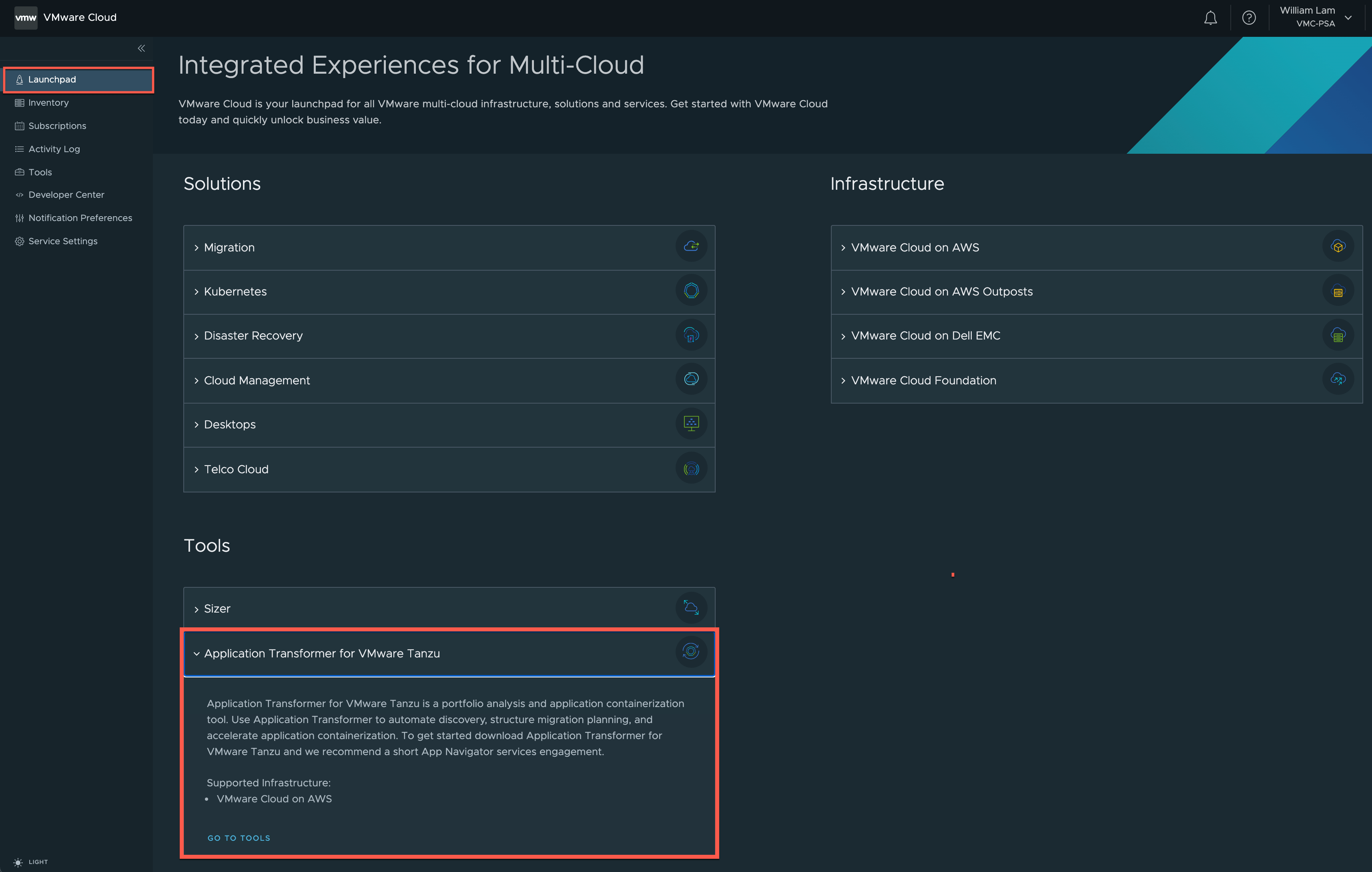1372x872 pixels.
Task: Click the Disaster Recovery cloud icon
Action: pyautogui.click(x=691, y=335)
